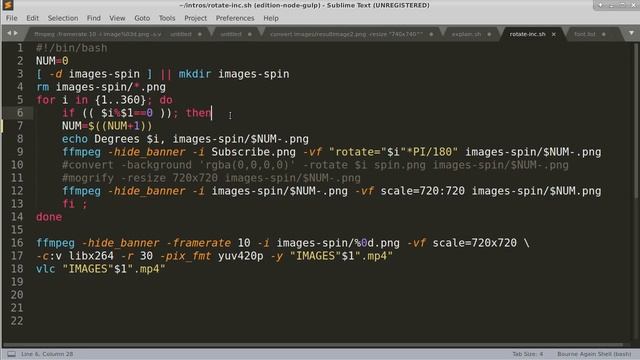Close the rotate-inc.sh tab
This screenshot has height=360, width=640.
554,34
